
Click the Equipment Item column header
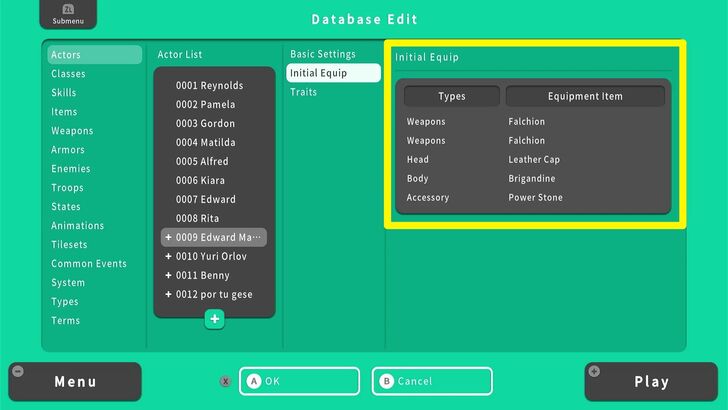(x=585, y=96)
